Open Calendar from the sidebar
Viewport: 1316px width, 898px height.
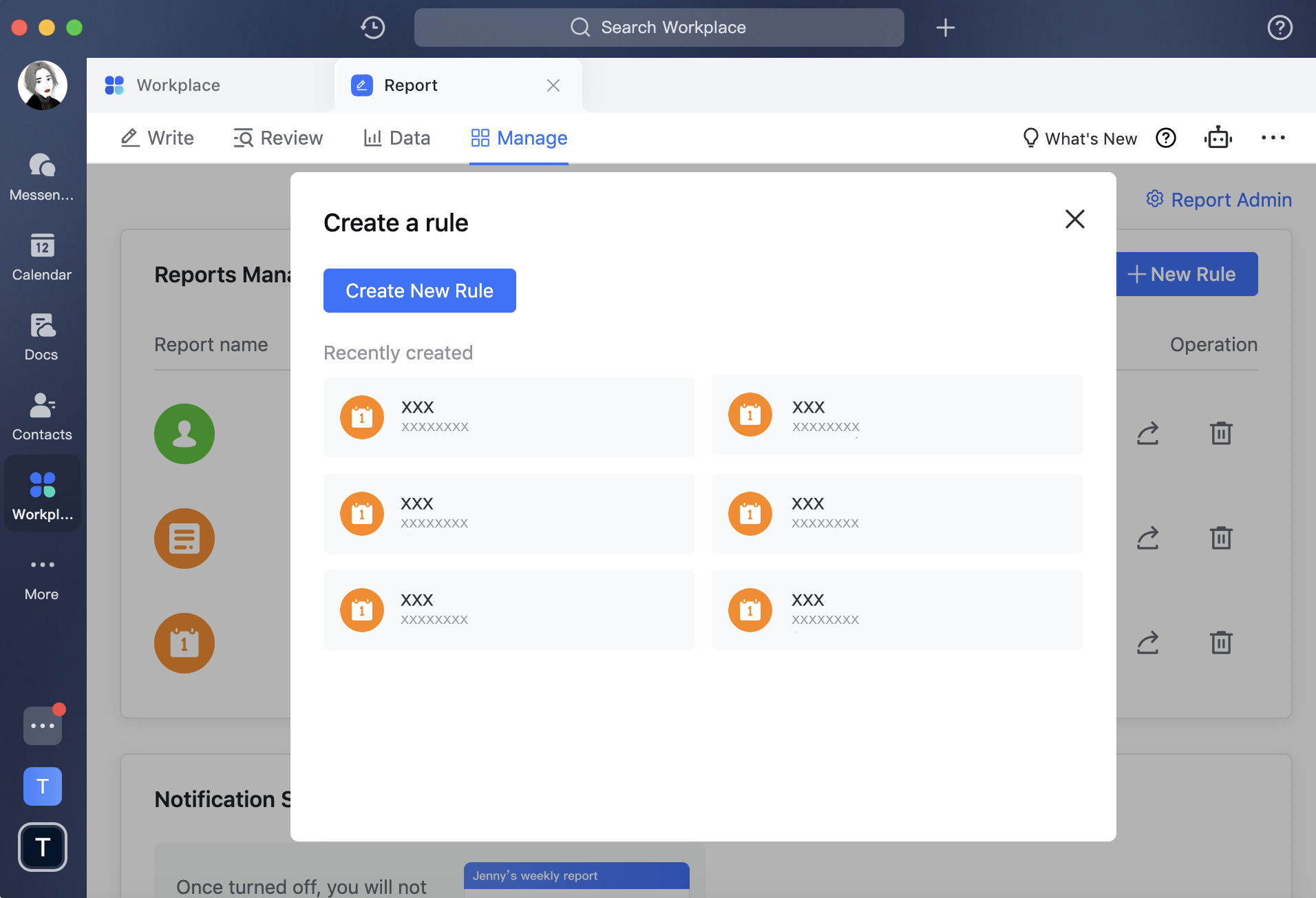point(42,255)
